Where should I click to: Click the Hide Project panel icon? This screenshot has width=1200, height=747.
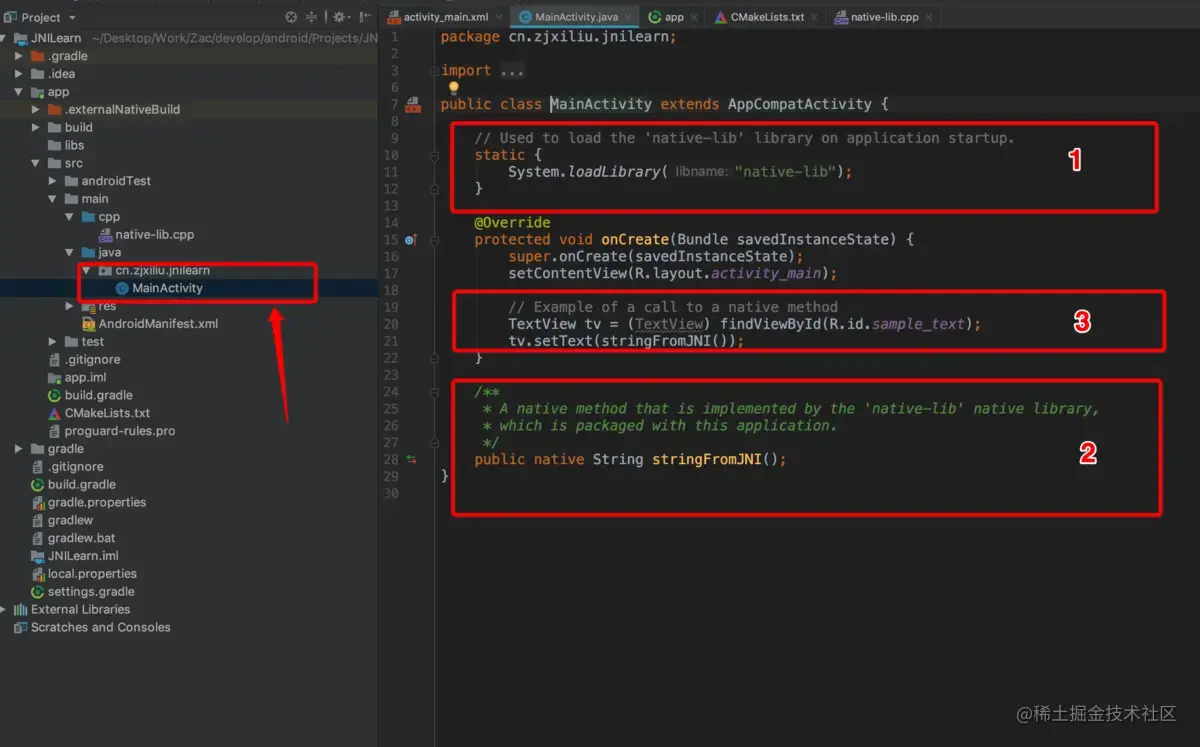(x=365, y=17)
